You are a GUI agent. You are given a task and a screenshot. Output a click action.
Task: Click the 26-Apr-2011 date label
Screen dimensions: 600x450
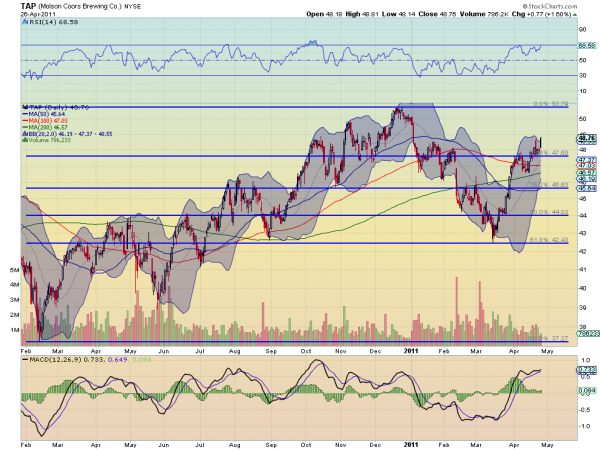click(x=38, y=14)
